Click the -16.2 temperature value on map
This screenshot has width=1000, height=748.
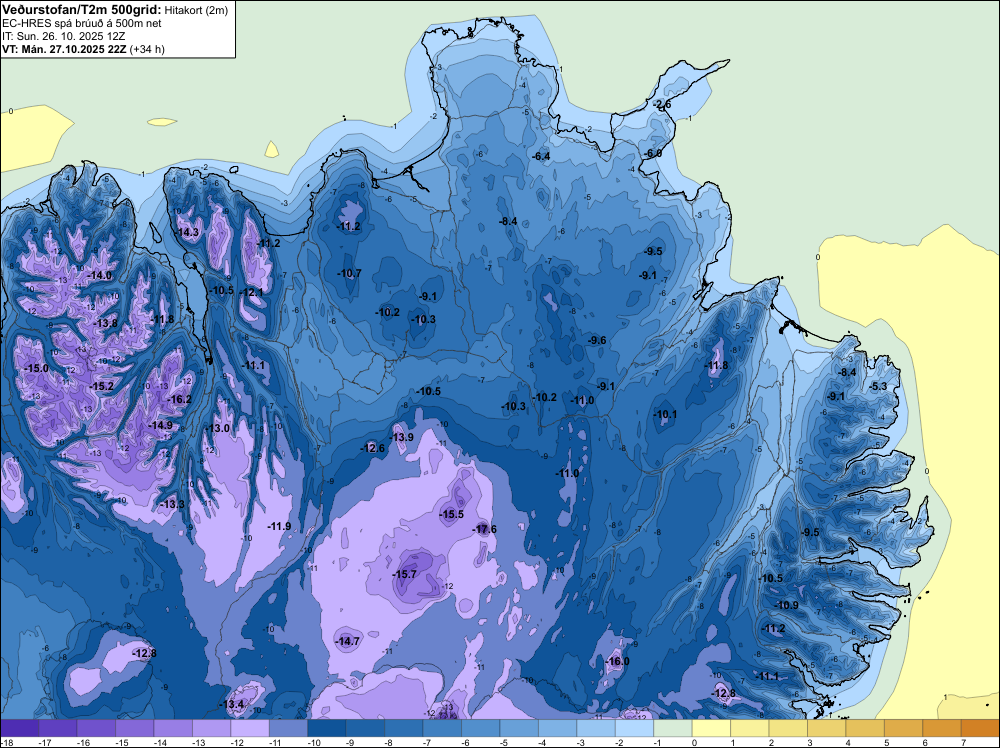(179, 399)
